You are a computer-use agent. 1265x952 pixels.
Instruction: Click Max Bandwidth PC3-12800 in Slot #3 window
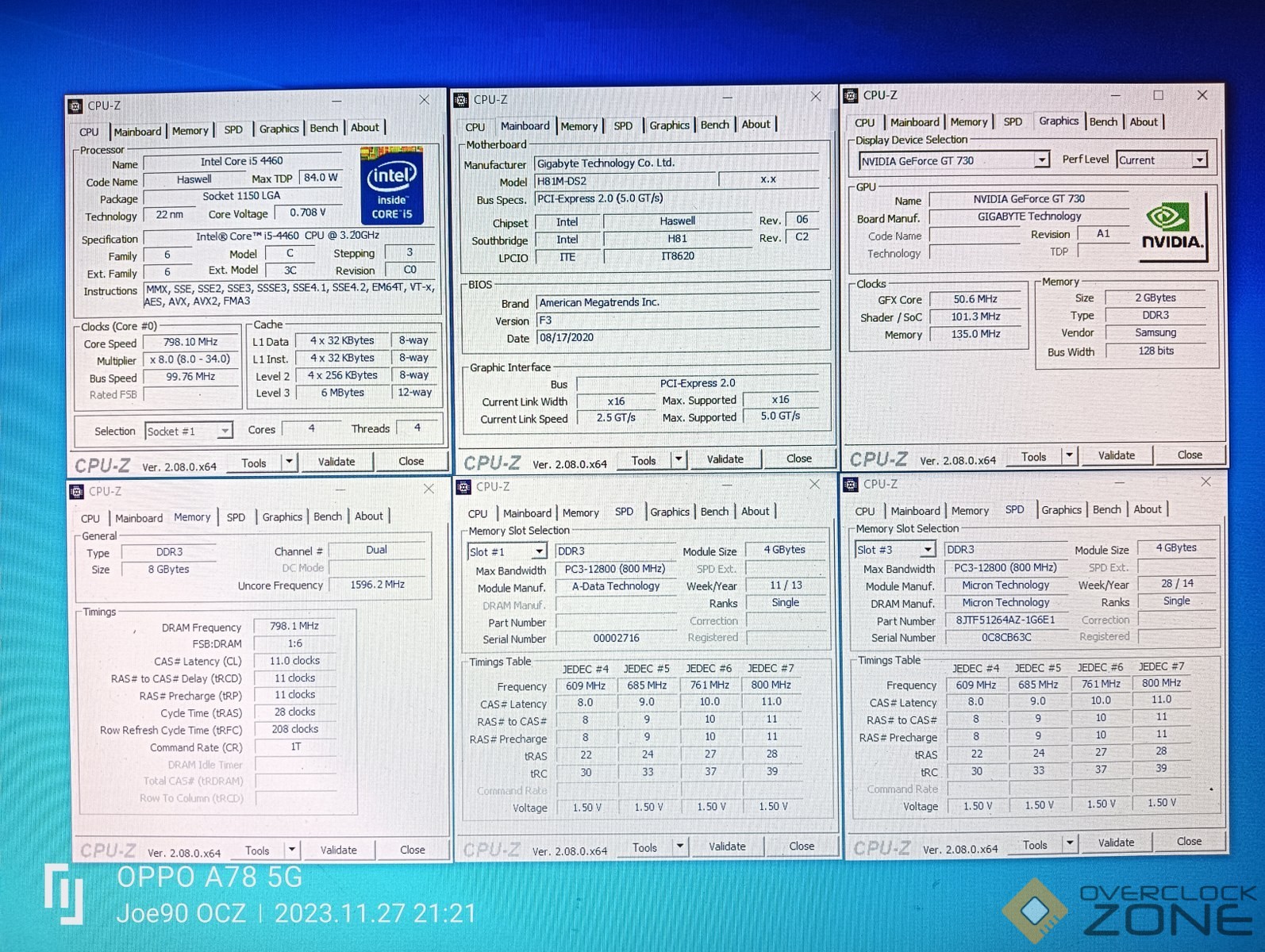pos(1005,568)
